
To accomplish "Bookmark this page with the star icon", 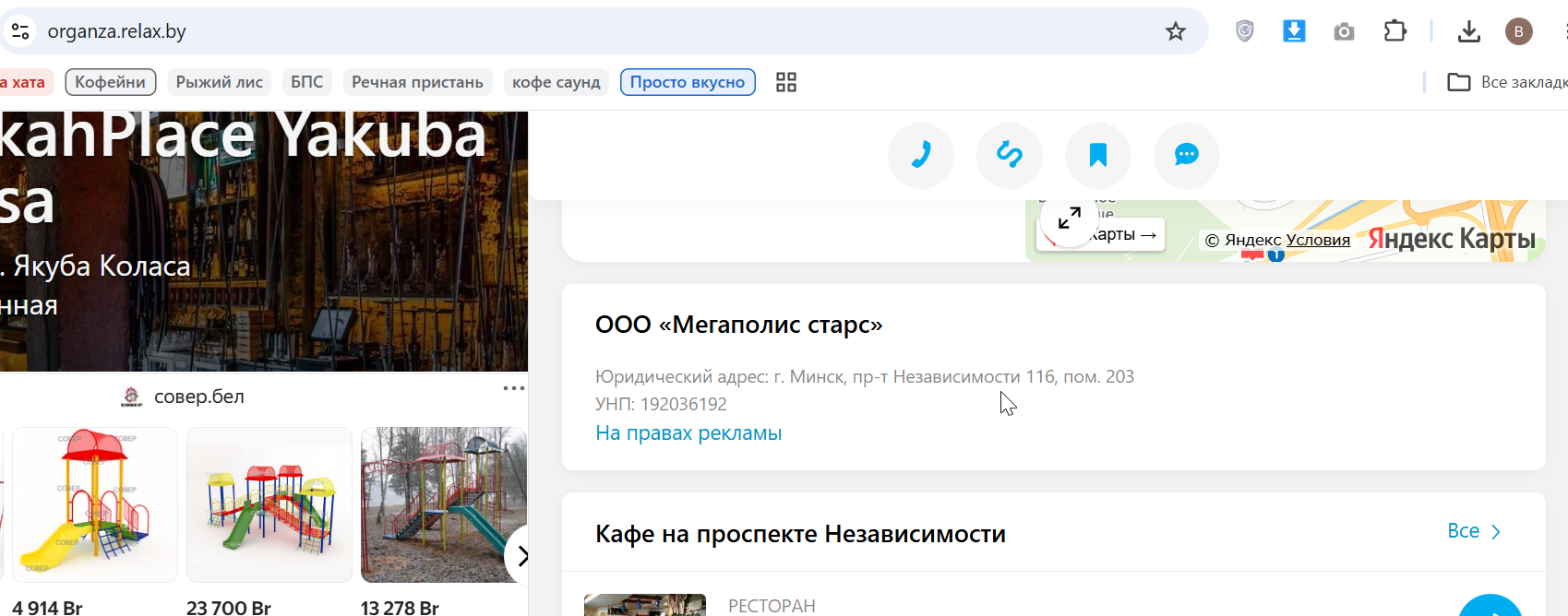I will pos(1175,31).
